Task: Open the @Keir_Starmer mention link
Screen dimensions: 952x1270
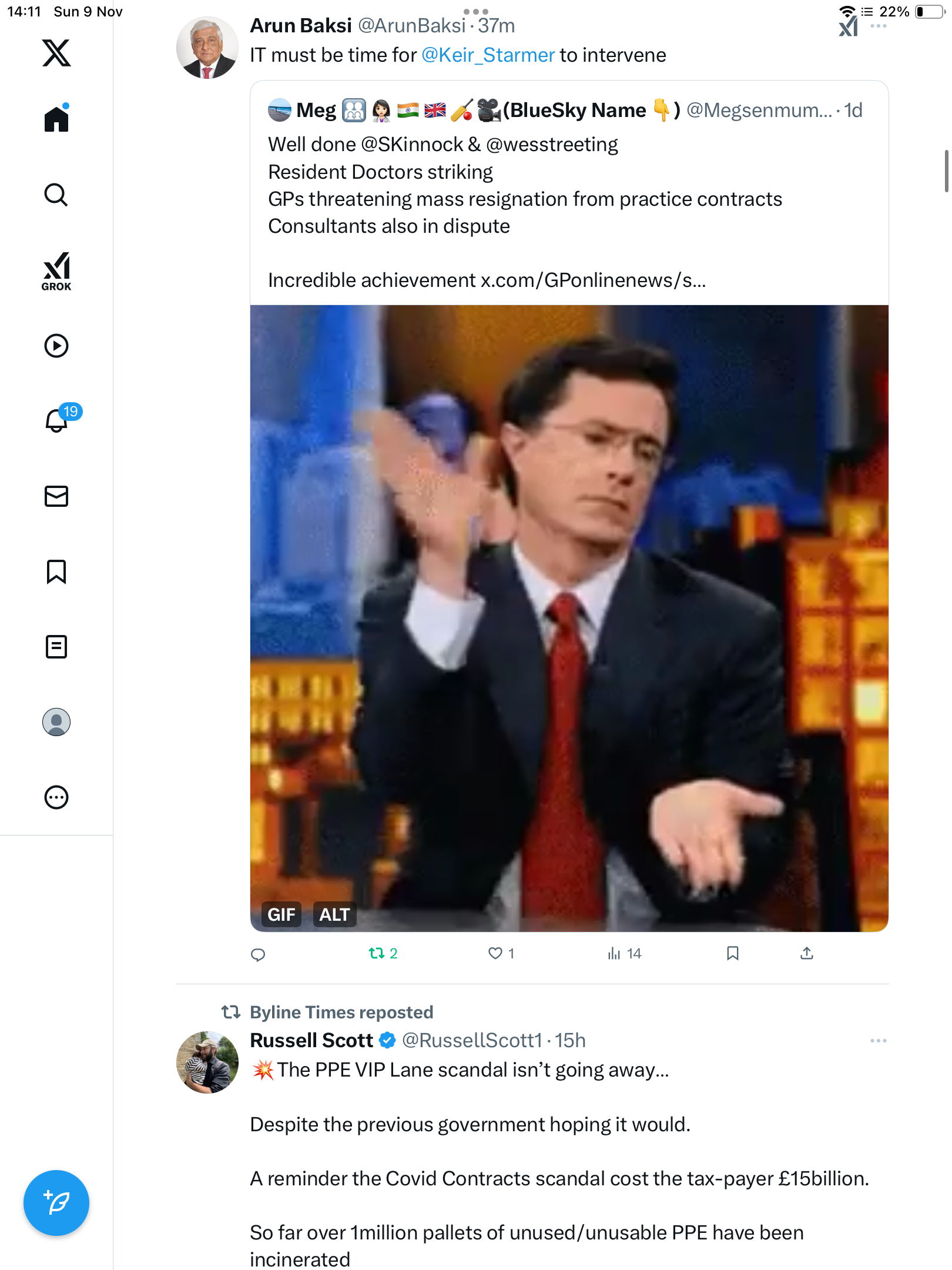Action: [488, 55]
